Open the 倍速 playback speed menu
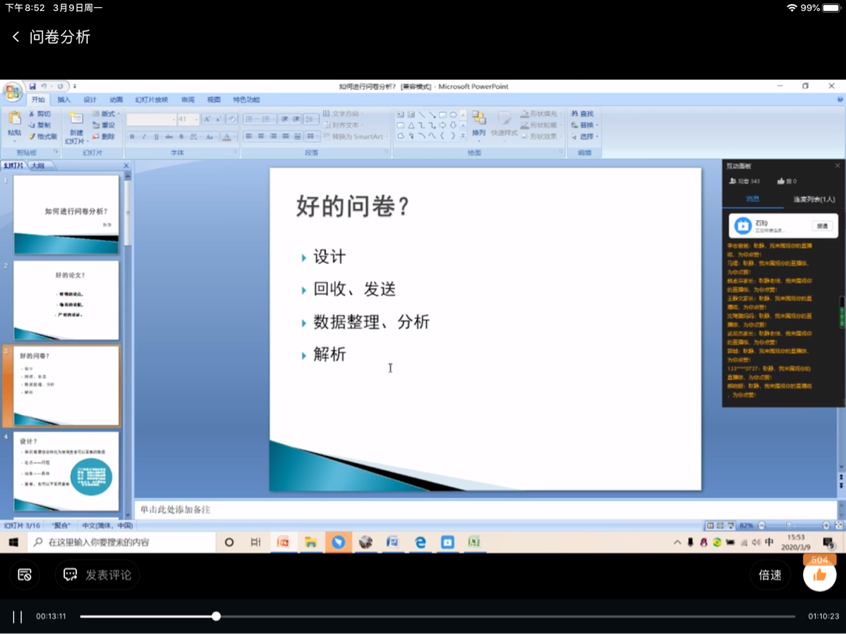846x634 pixels. click(x=769, y=575)
